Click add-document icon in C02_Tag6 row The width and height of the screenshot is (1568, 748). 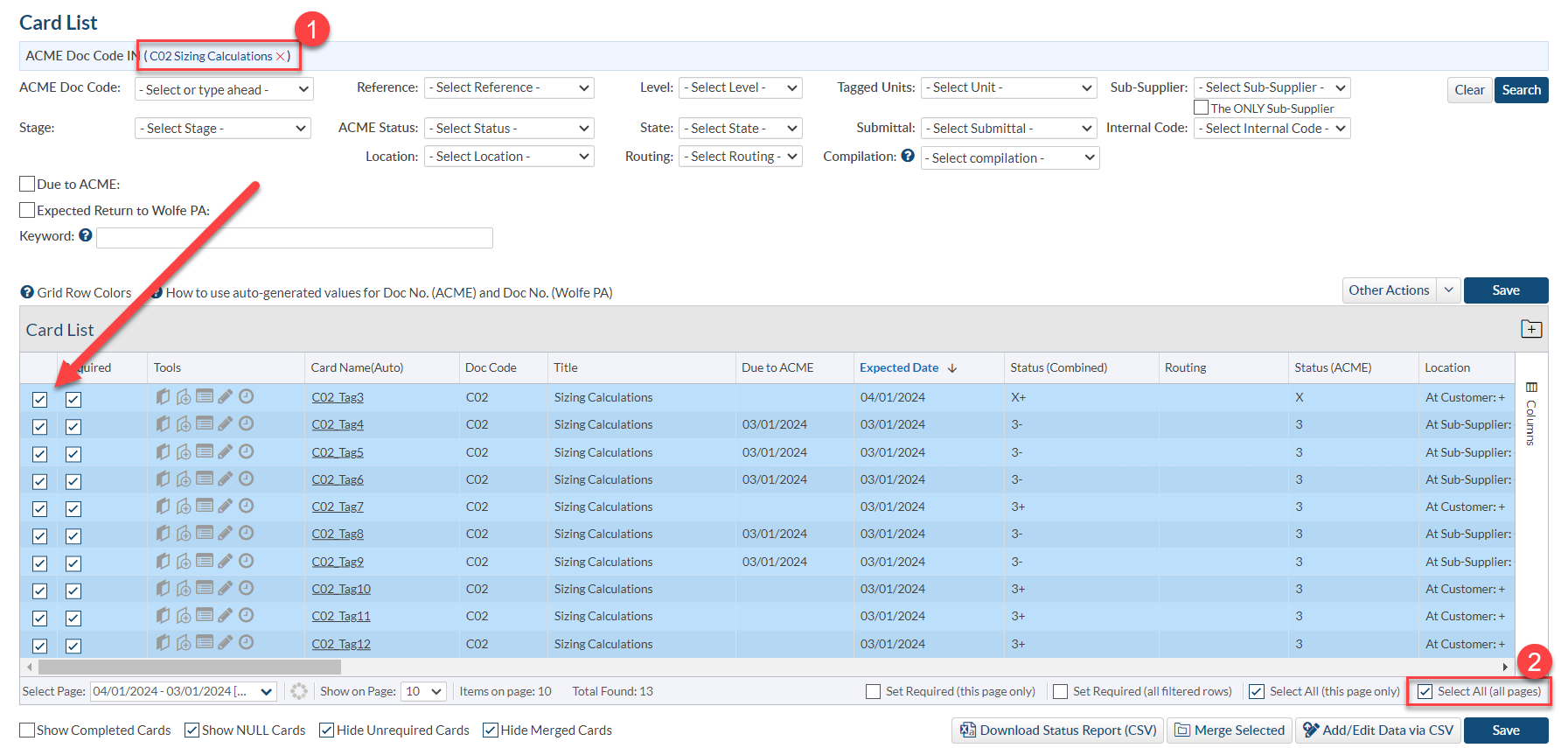coord(184,479)
